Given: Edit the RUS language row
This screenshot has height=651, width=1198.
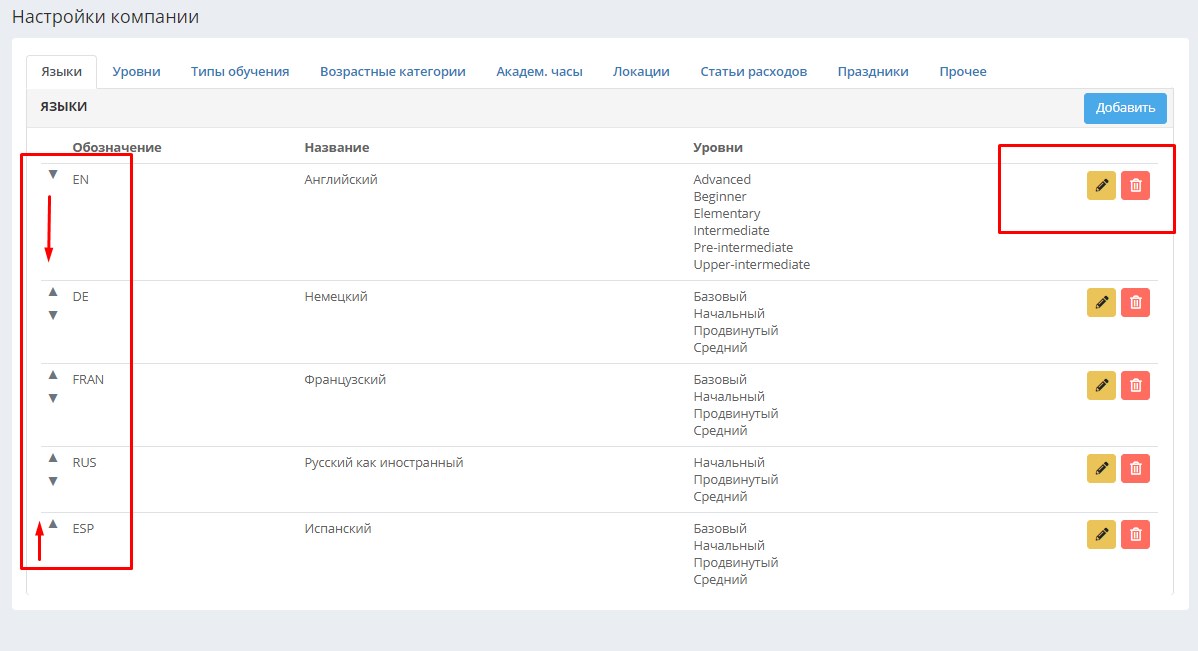Looking at the screenshot, I should 1101,468.
